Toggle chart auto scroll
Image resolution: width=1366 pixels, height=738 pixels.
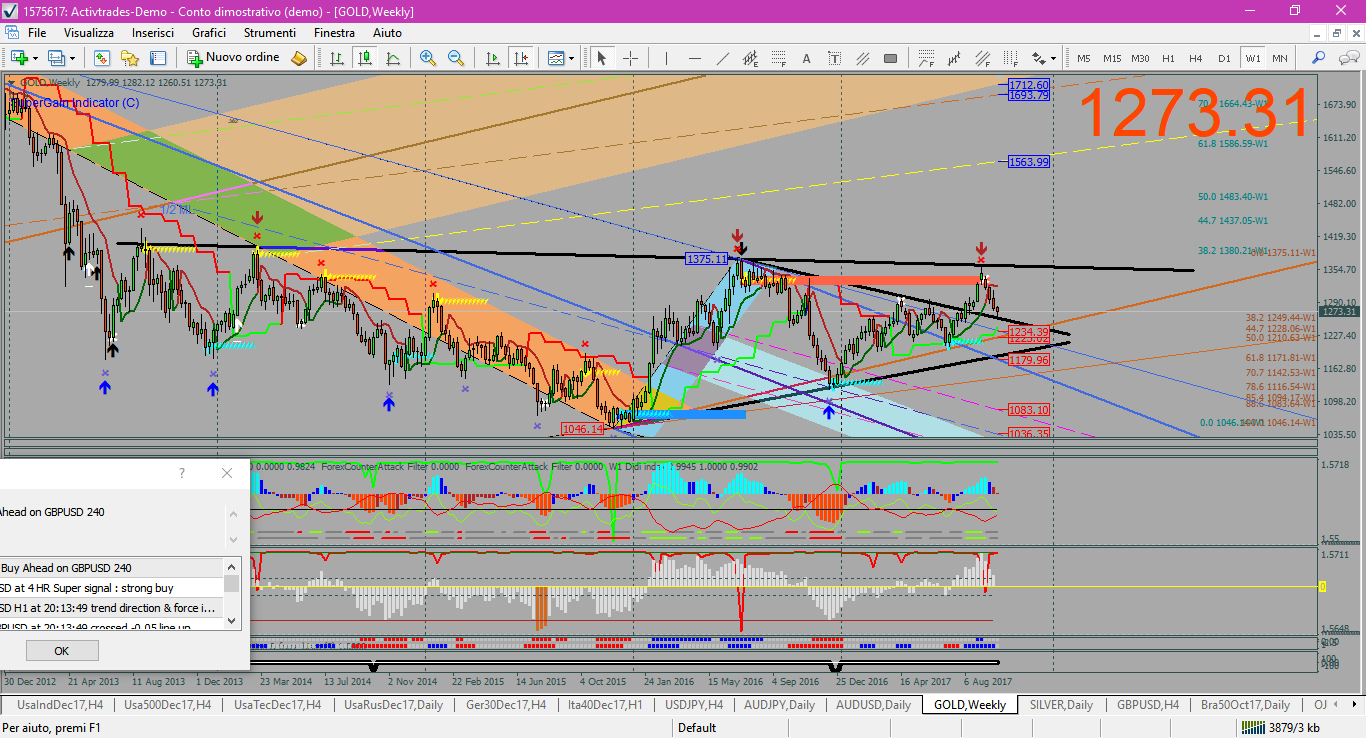coord(493,58)
